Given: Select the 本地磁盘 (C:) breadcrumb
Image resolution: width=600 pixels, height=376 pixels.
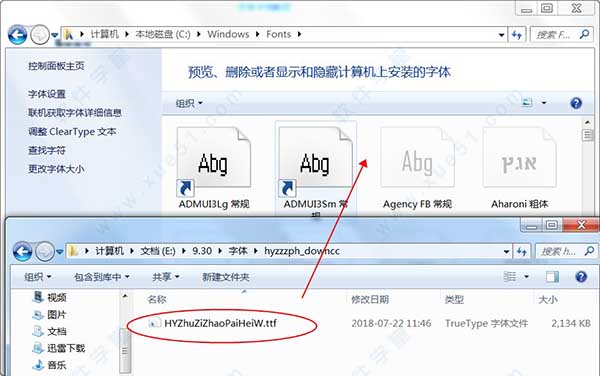Looking at the screenshot, I should pos(163,34).
